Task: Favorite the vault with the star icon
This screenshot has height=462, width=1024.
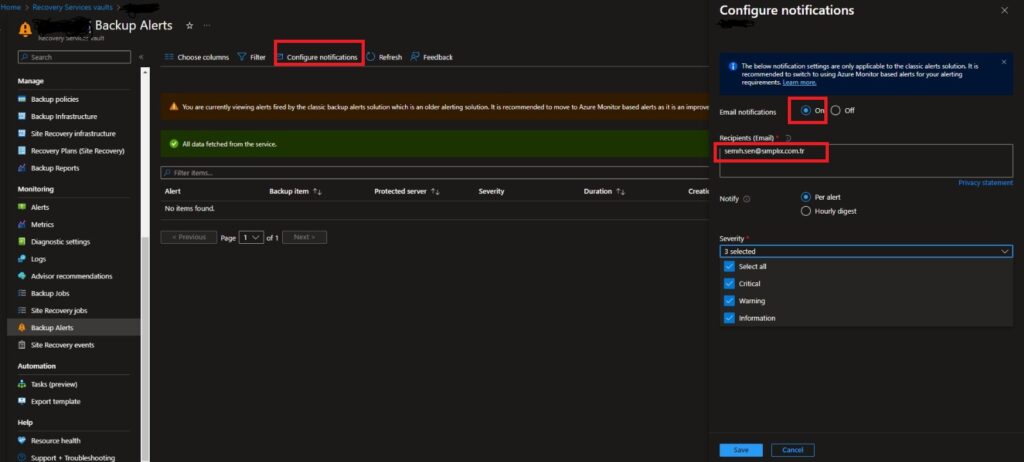Action: pos(189,24)
